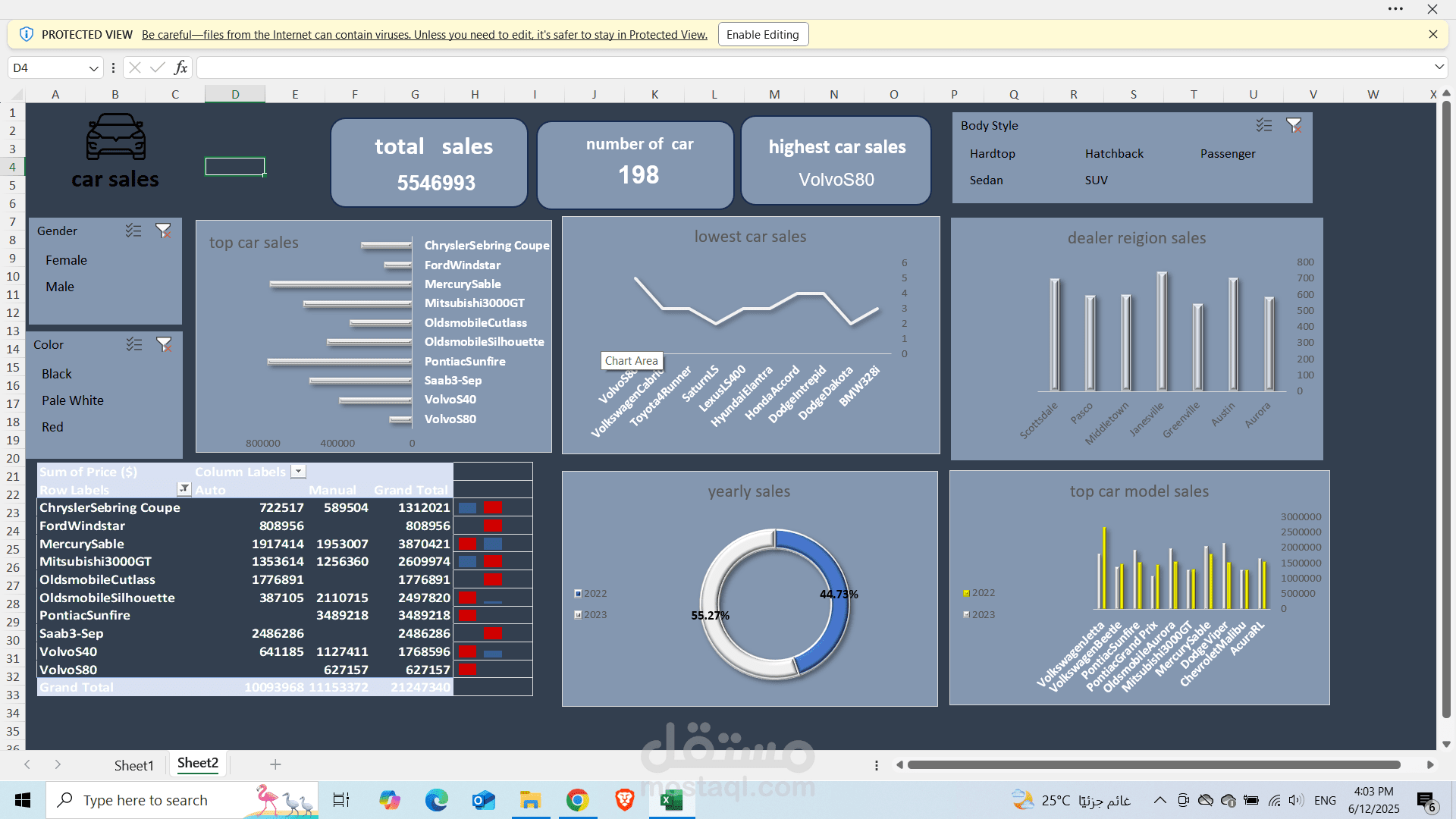Image resolution: width=1456 pixels, height=819 pixels.
Task: Click the number of car card
Action: 635,164
